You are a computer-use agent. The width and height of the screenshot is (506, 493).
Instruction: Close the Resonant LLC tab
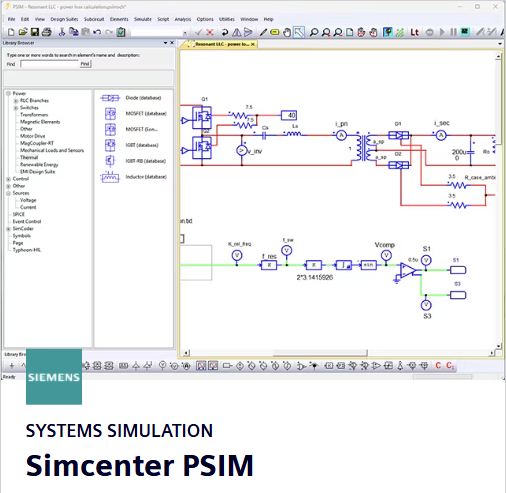point(253,44)
